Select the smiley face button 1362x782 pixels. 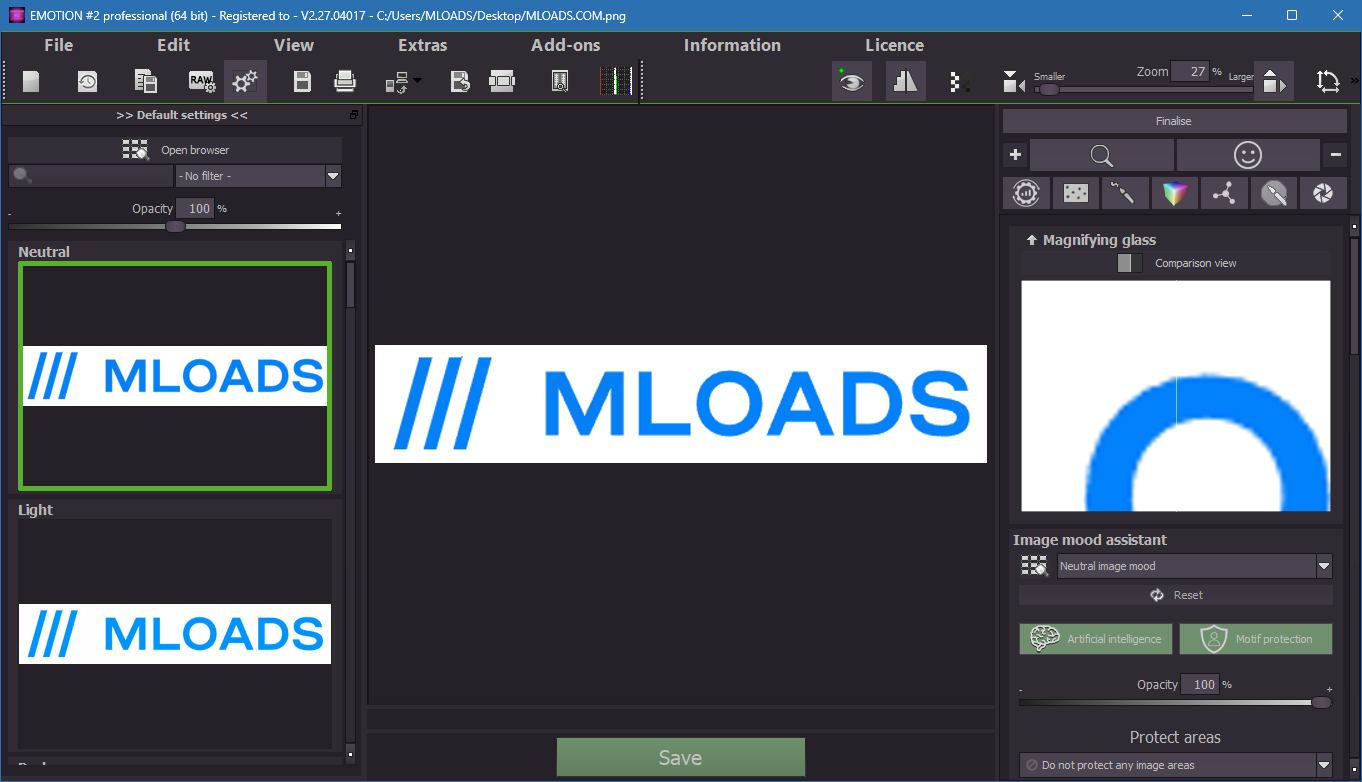point(1248,155)
